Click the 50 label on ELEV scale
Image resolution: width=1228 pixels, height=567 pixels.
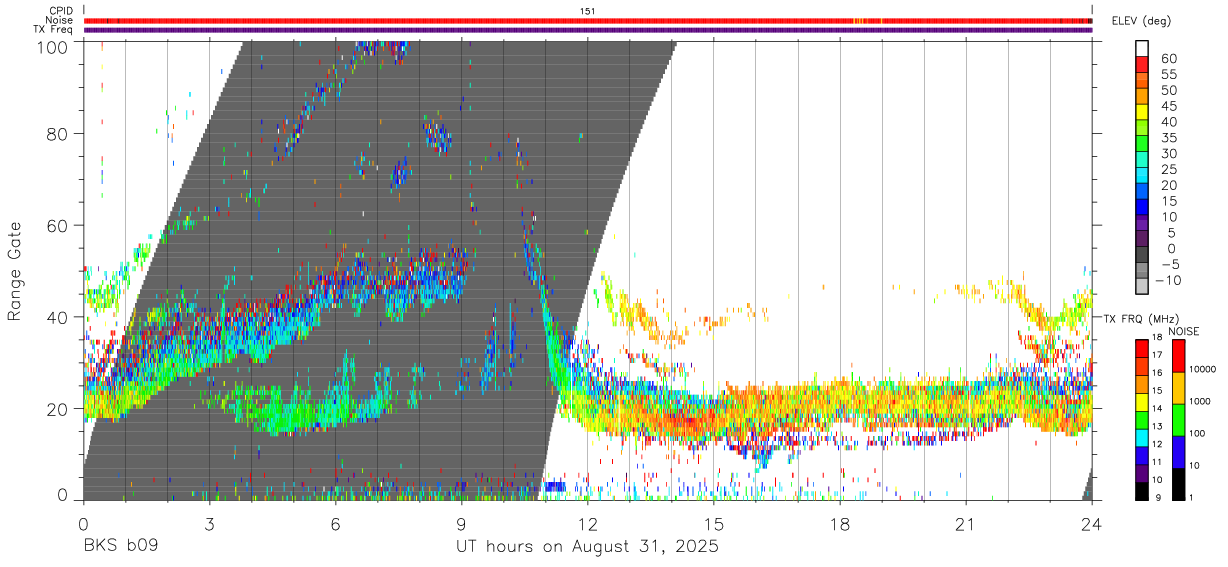(x=1167, y=90)
